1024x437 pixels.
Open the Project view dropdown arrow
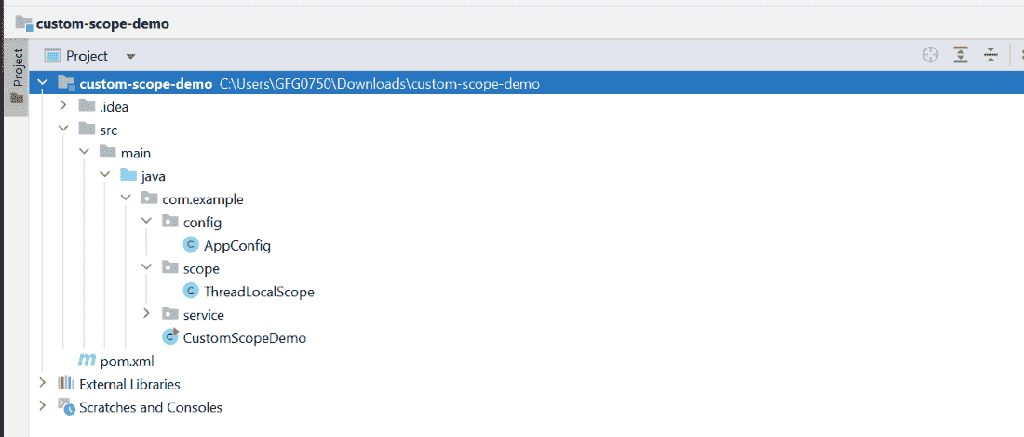tap(131, 57)
